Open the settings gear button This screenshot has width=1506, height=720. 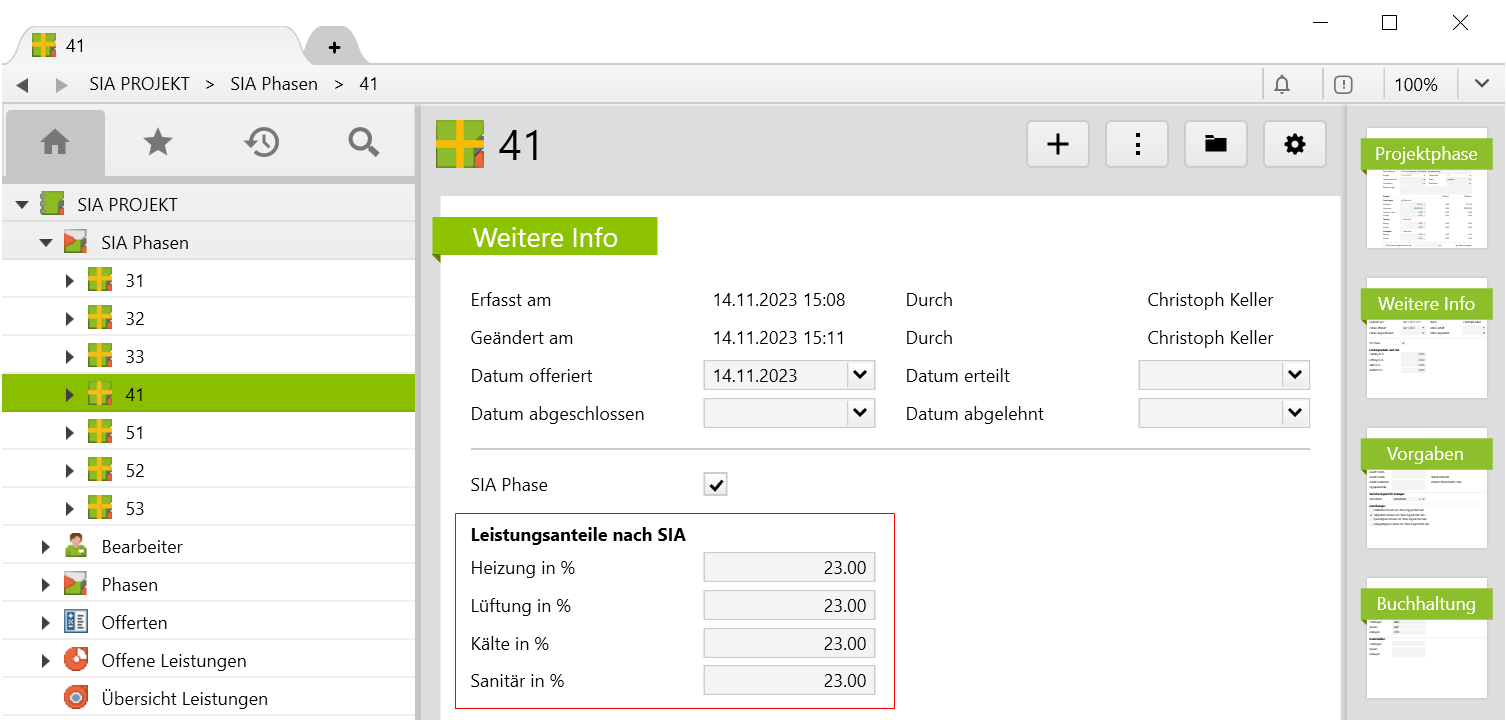pos(1295,145)
